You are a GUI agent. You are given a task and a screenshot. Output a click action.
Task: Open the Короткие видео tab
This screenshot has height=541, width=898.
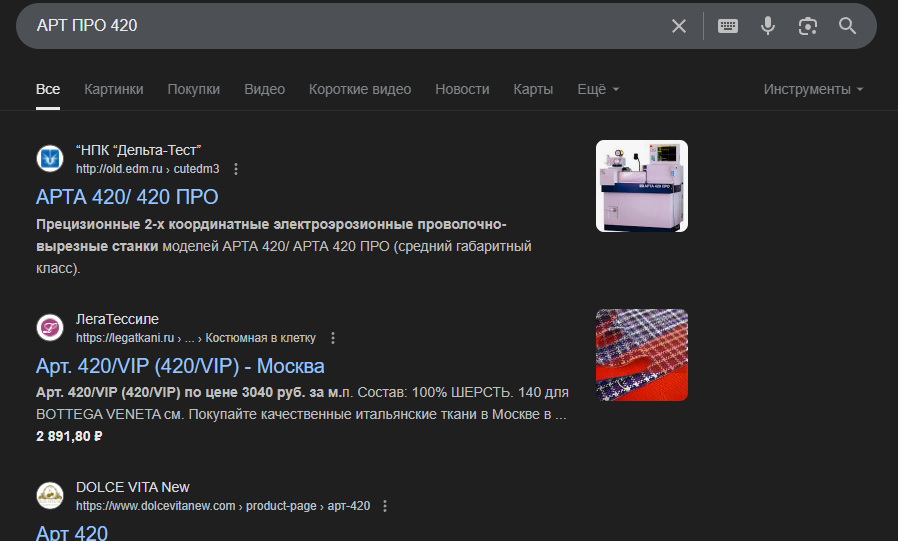360,89
